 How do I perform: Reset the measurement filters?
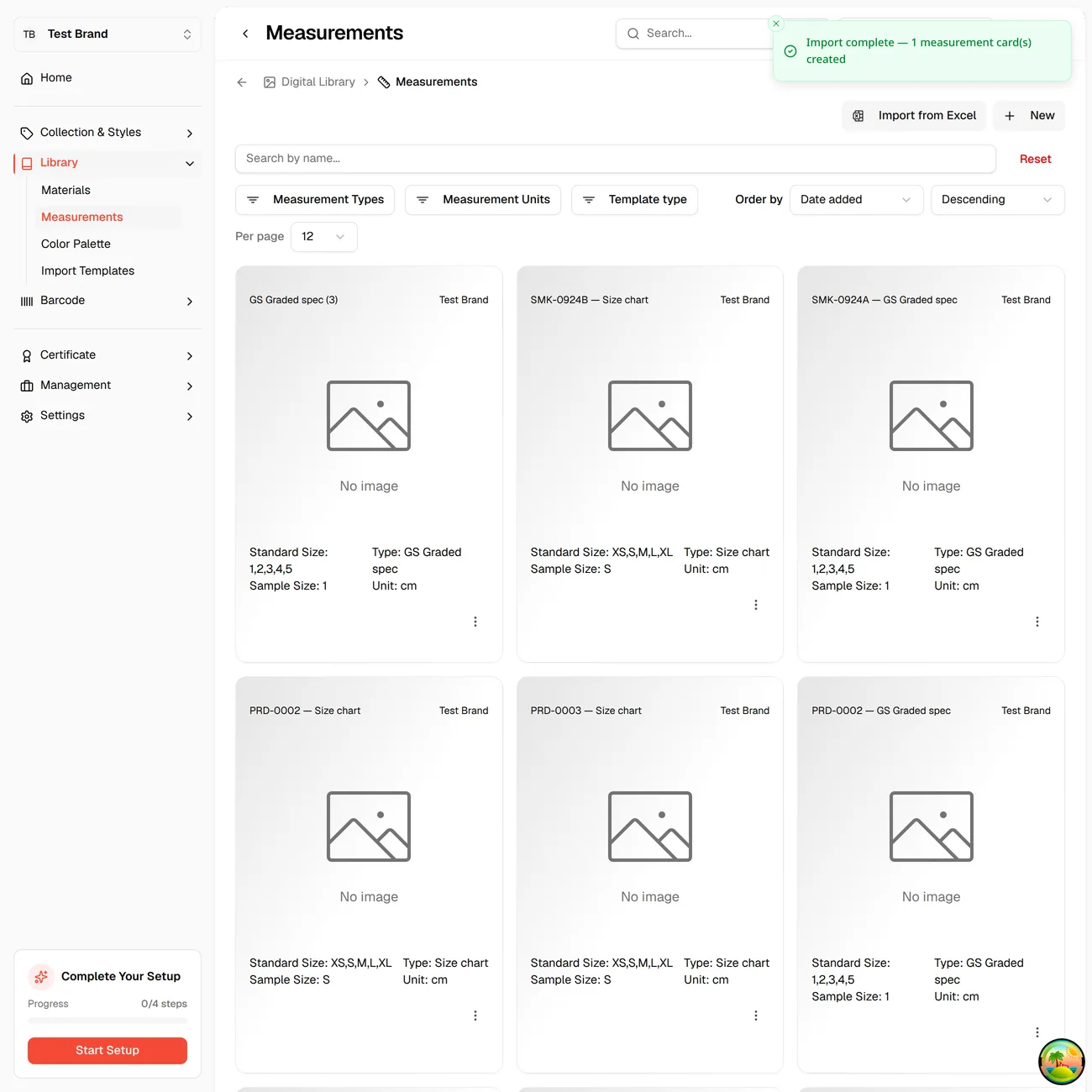point(1035,160)
